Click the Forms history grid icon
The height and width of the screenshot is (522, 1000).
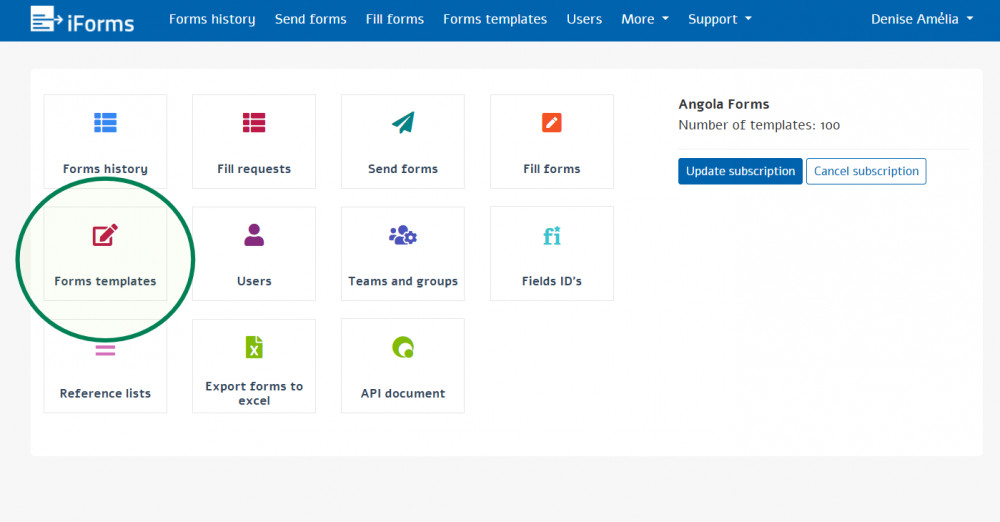(x=105, y=123)
